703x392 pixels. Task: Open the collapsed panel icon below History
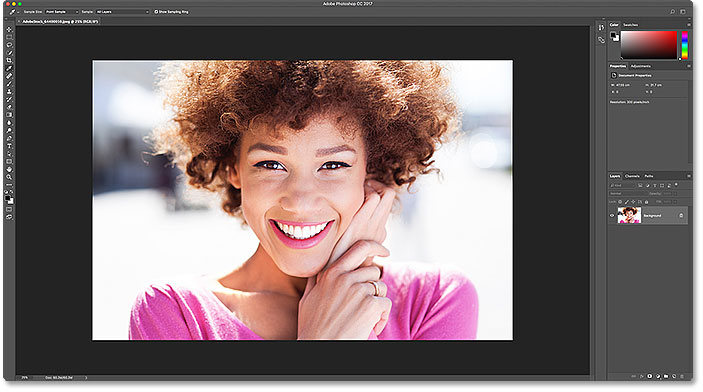(x=601, y=40)
